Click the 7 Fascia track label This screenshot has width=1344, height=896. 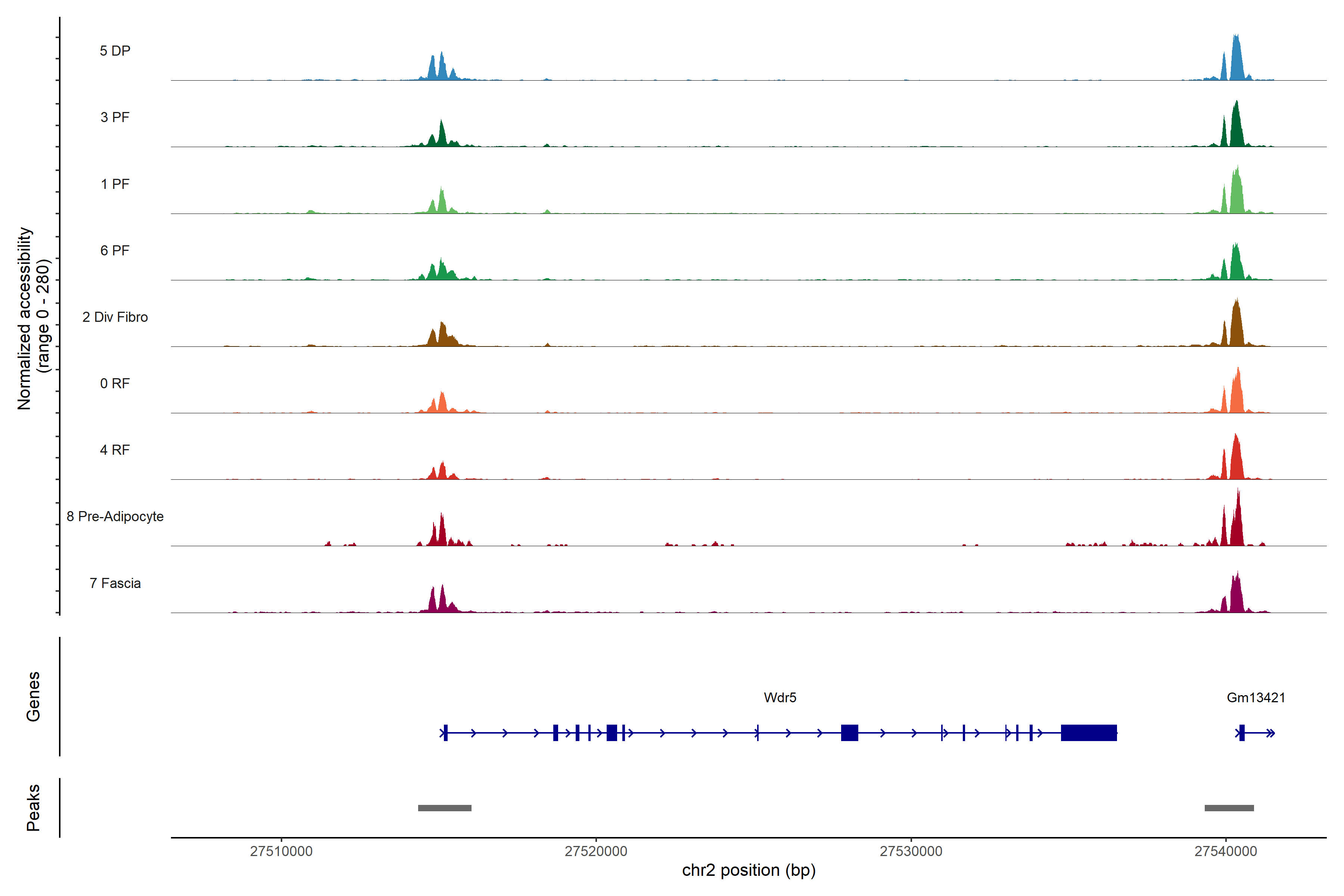(115, 583)
